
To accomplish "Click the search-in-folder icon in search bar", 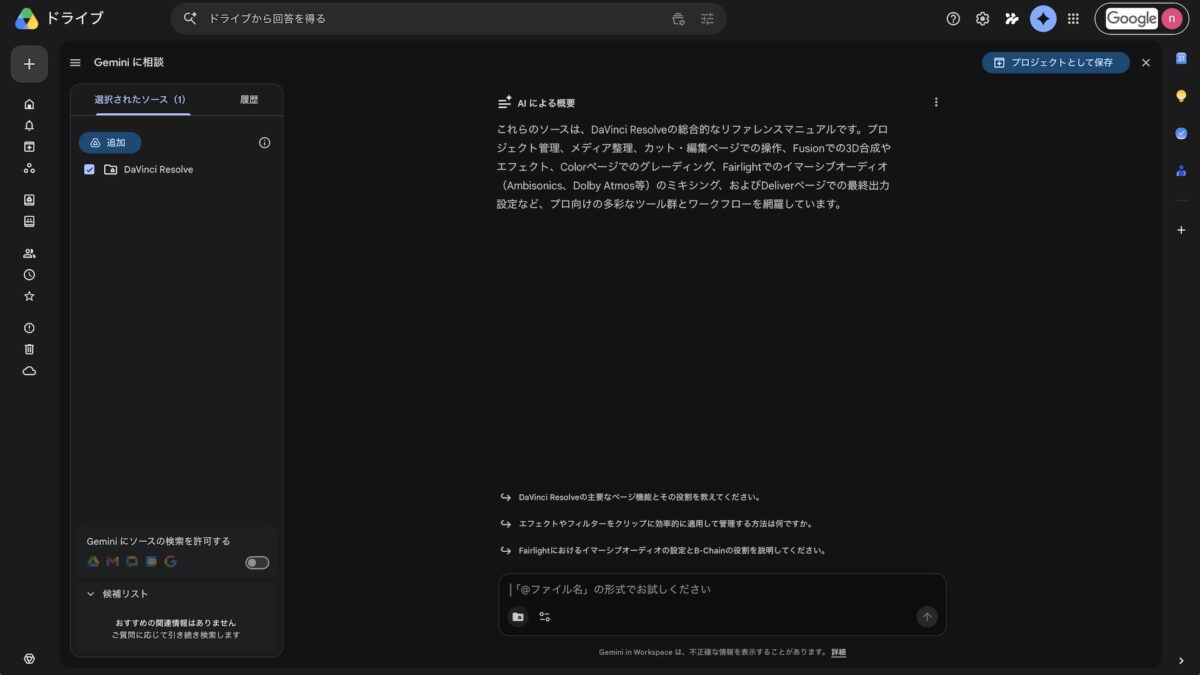I will [679, 18].
